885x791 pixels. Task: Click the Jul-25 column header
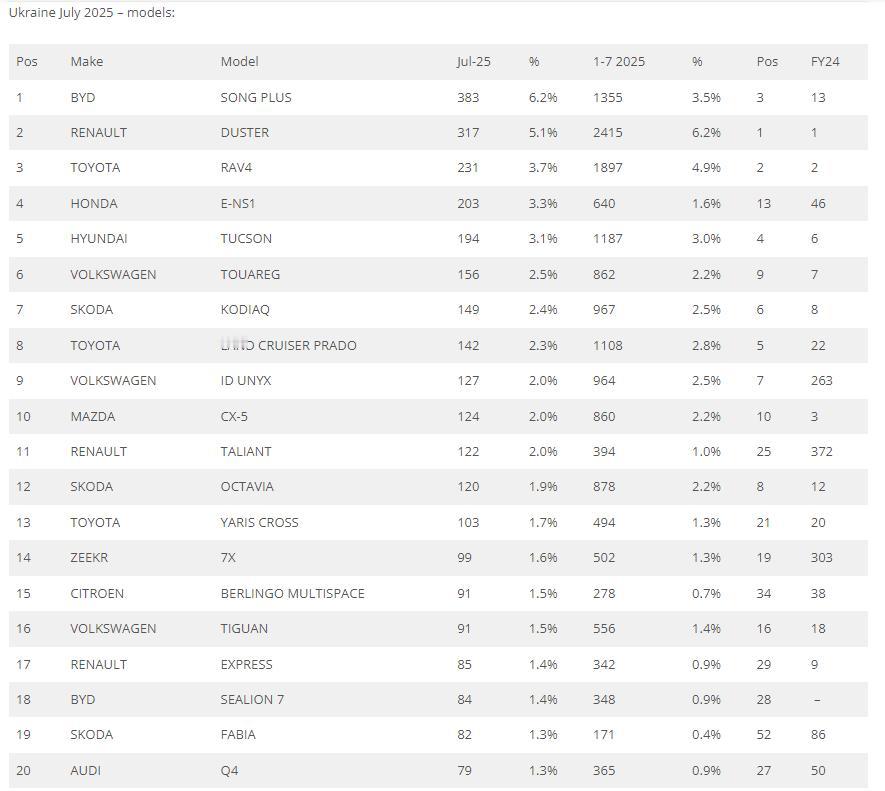pos(473,61)
